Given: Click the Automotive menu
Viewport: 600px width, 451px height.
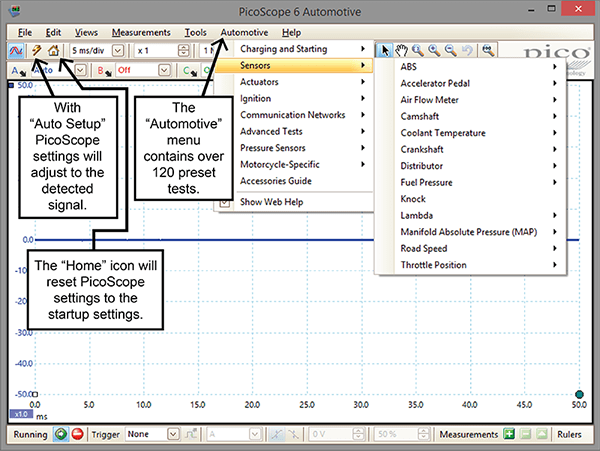Looking at the screenshot, I should [244, 33].
